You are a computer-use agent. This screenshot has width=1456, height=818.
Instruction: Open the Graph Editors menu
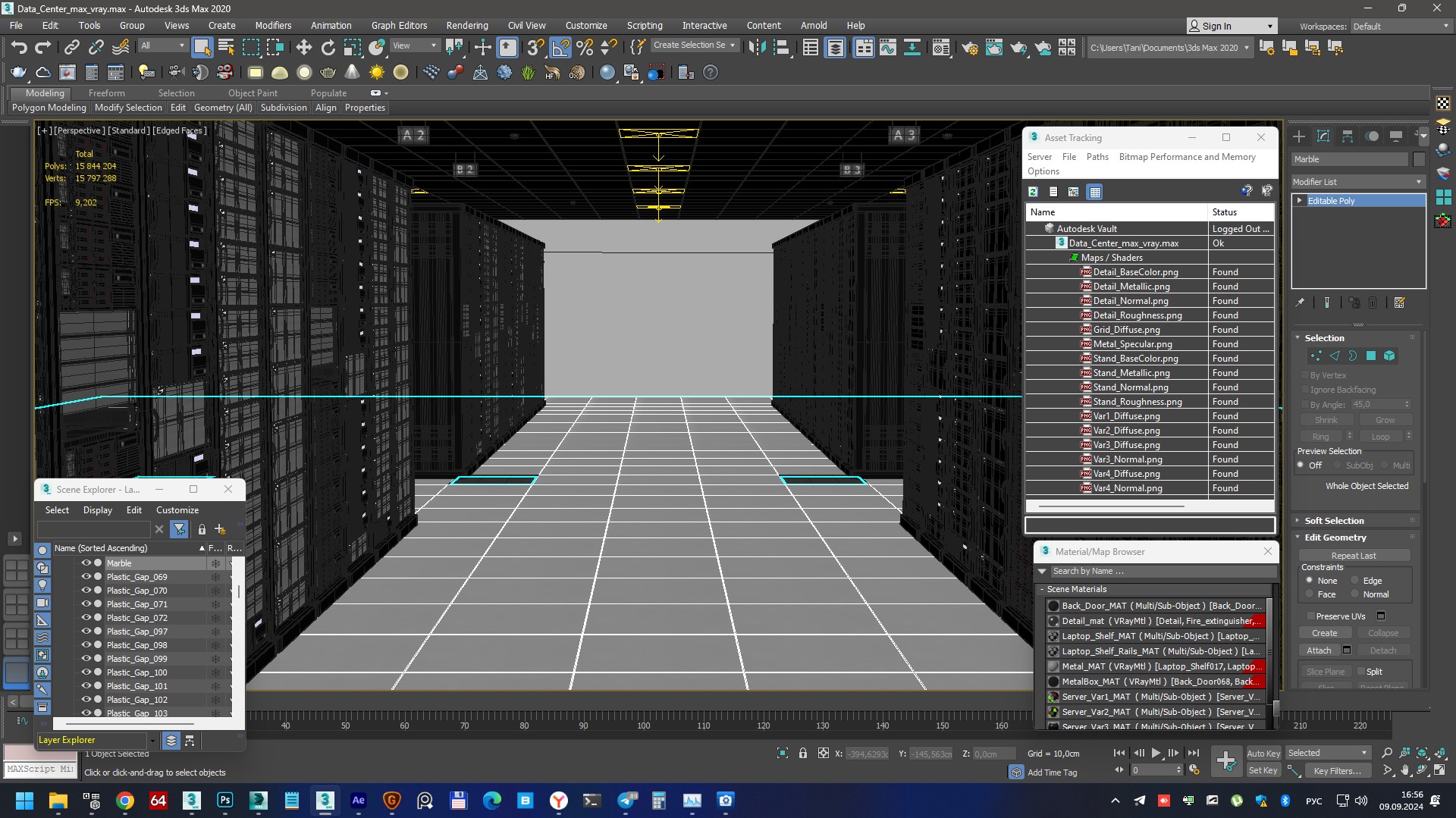(x=399, y=25)
